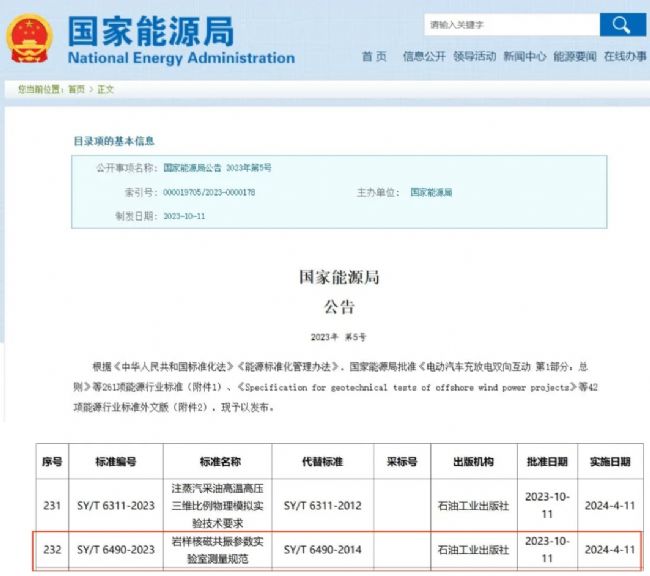Click the national emblem logo

click(30, 38)
